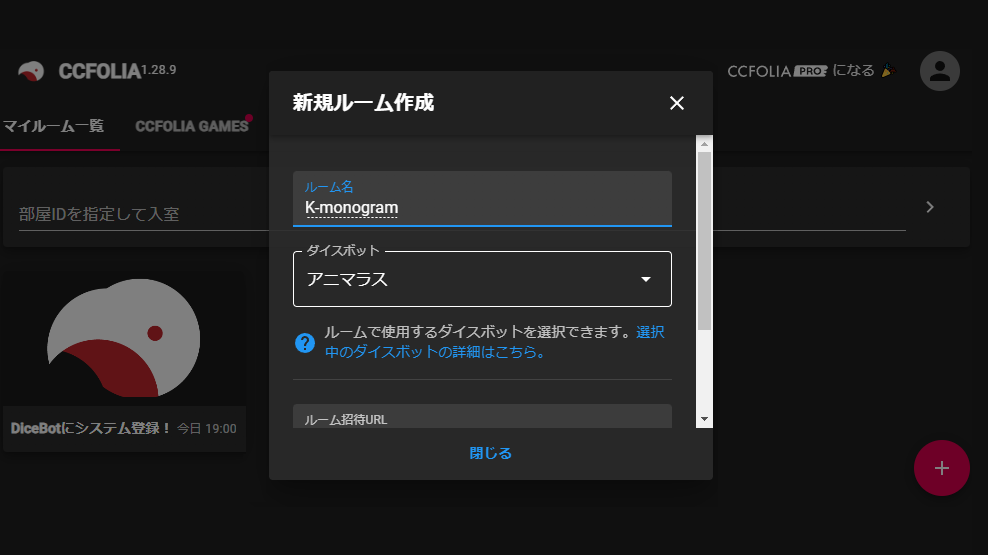Image resolution: width=988 pixels, height=555 pixels.
Task: Click the scrollbar down arrow in dialog
Action: pos(704,418)
